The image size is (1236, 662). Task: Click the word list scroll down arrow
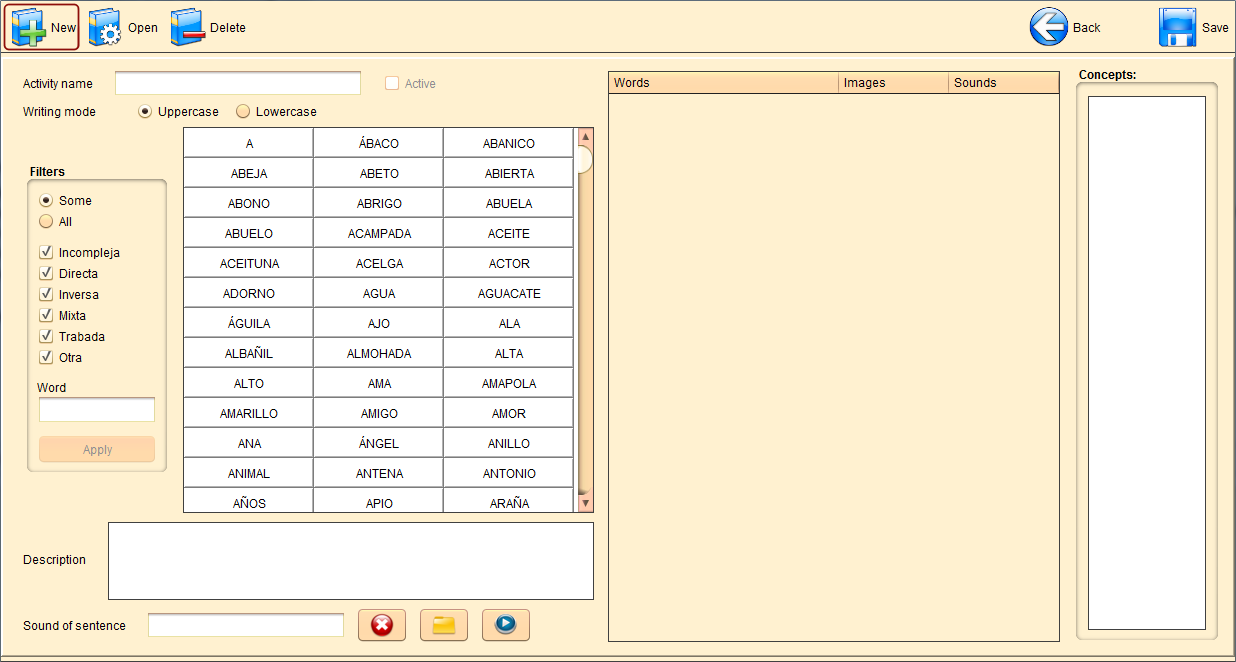(586, 503)
